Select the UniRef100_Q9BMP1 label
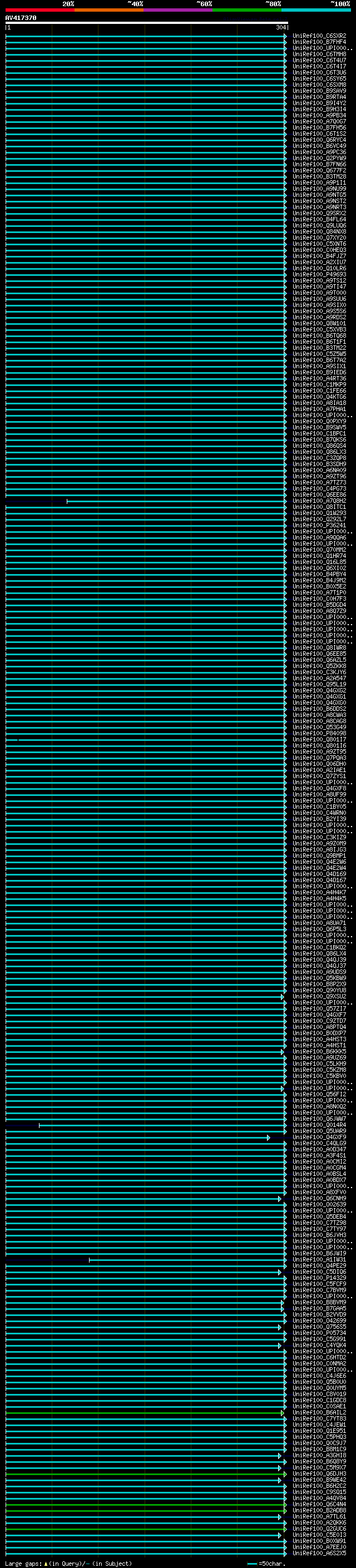Screen dimensions: 356x1568 (319, 856)
